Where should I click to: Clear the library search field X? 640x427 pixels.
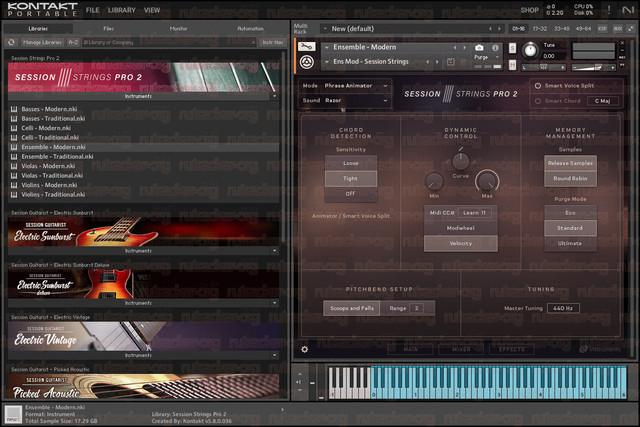coord(253,42)
